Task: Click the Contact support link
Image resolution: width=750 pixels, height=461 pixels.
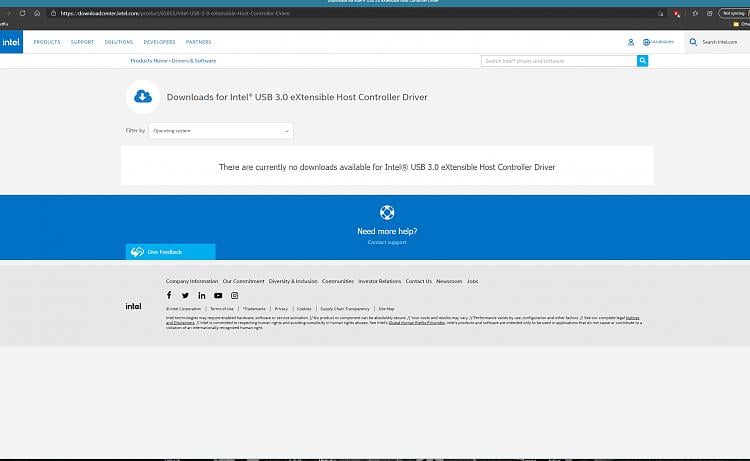Action: [387, 242]
